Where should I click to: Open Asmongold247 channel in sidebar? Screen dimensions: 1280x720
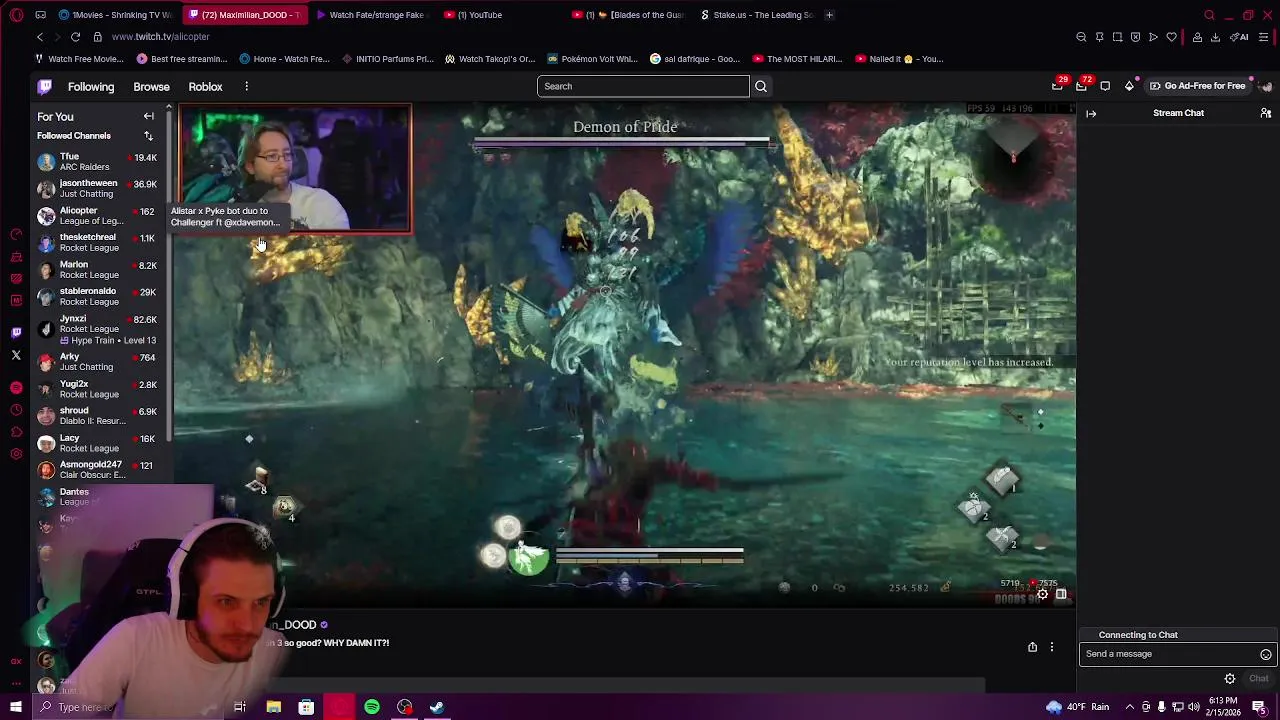click(98, 469)
